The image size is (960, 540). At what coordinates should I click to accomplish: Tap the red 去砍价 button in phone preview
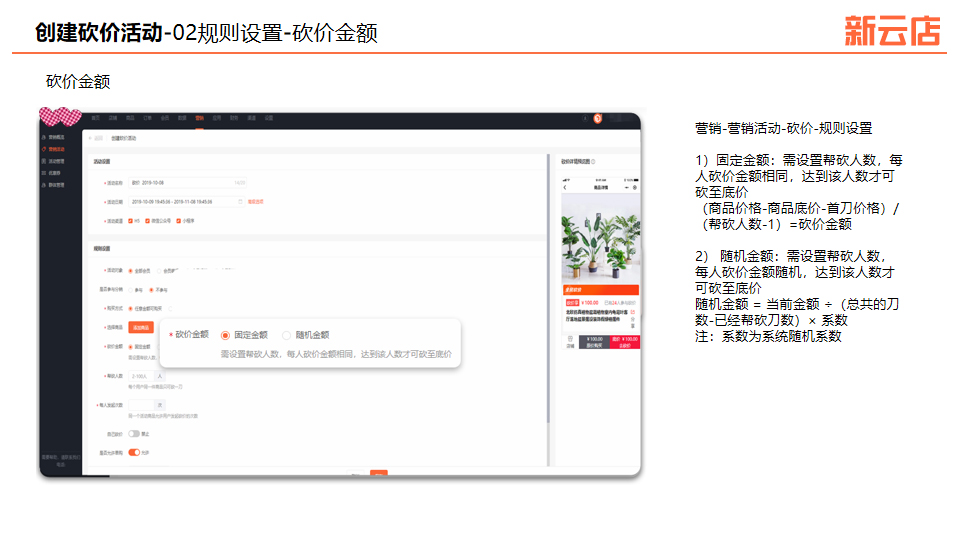coord(624,342)
